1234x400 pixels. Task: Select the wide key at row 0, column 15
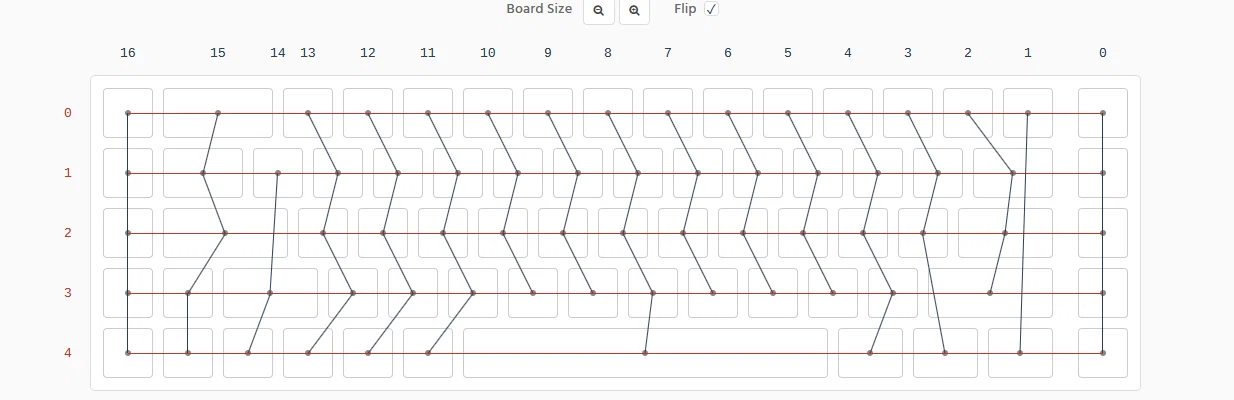218,113
